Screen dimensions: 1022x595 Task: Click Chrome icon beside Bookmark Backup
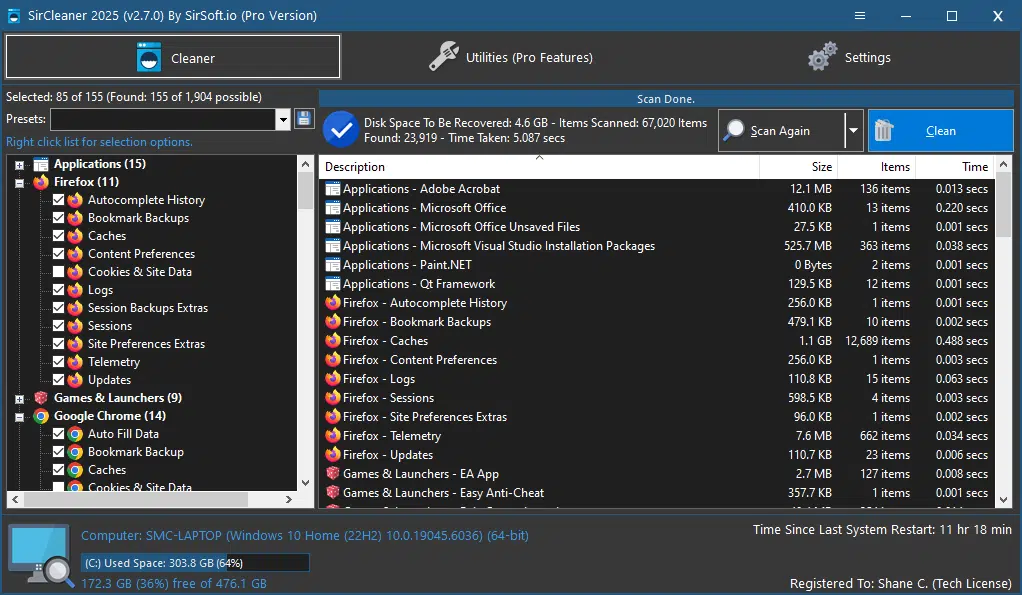(x=76, y=452)
